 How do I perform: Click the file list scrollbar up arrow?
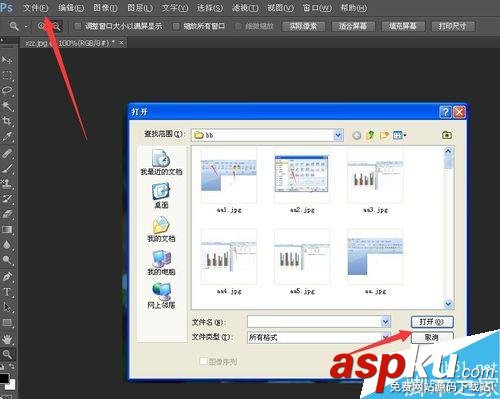pyautogui.click(x=448, y=151)
